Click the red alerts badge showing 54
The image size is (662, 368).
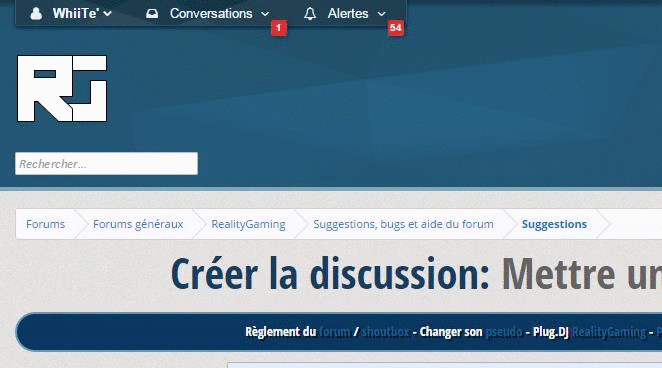coord(396,28)
